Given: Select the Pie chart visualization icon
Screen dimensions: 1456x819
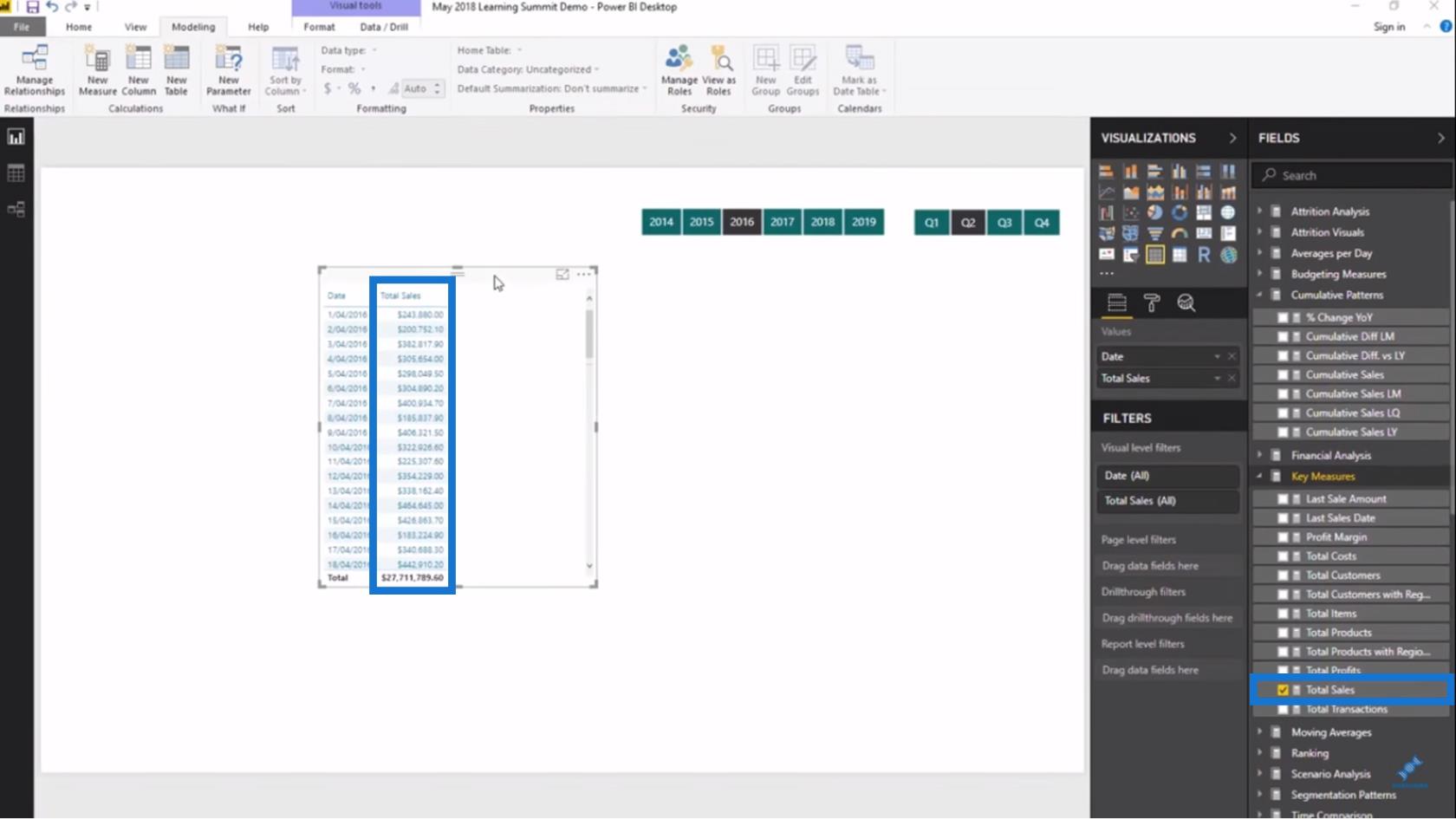Looking at the screenshot, I should (x=1155, y=212).
